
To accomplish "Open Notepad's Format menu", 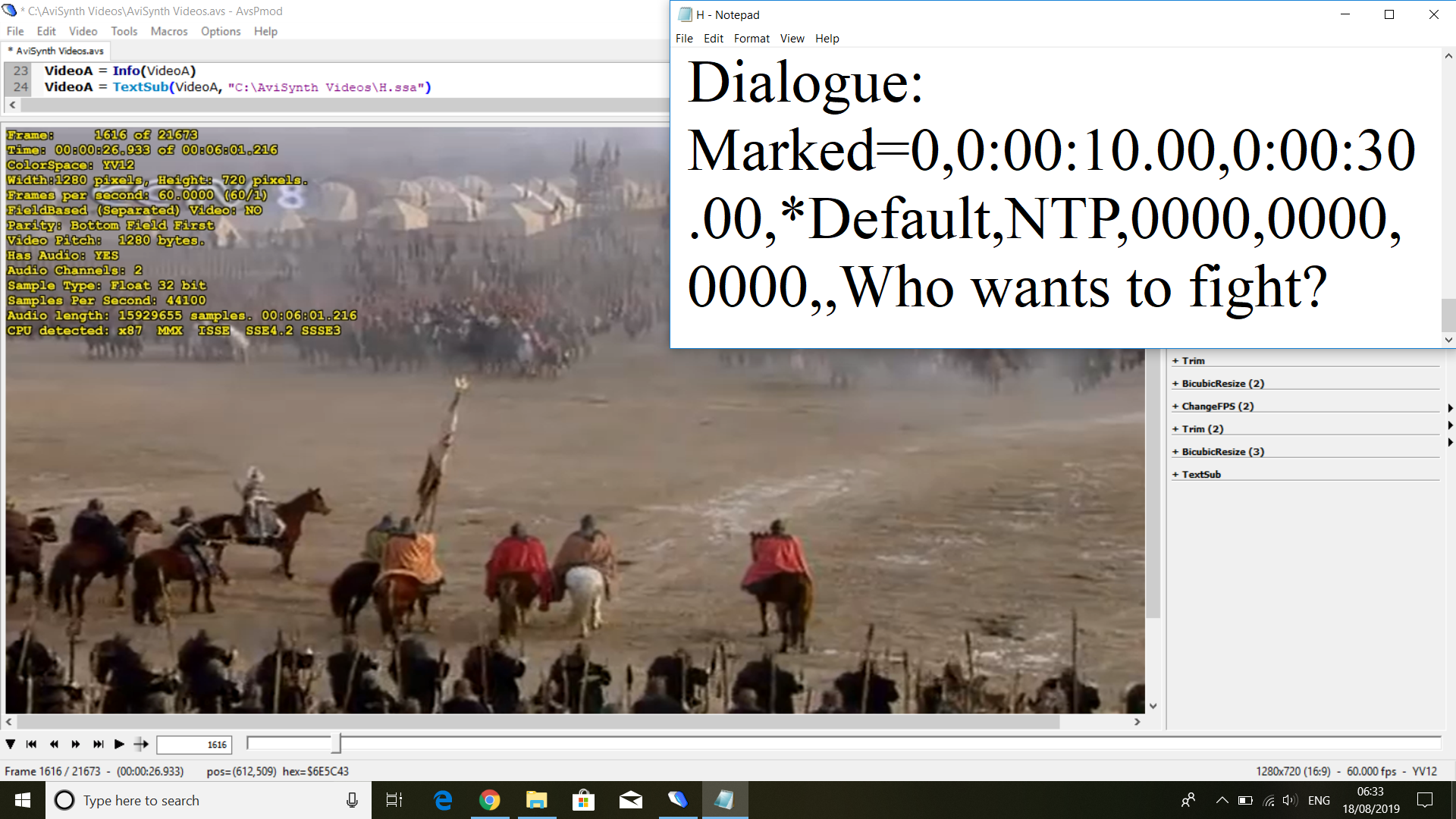I will (751, 39).
